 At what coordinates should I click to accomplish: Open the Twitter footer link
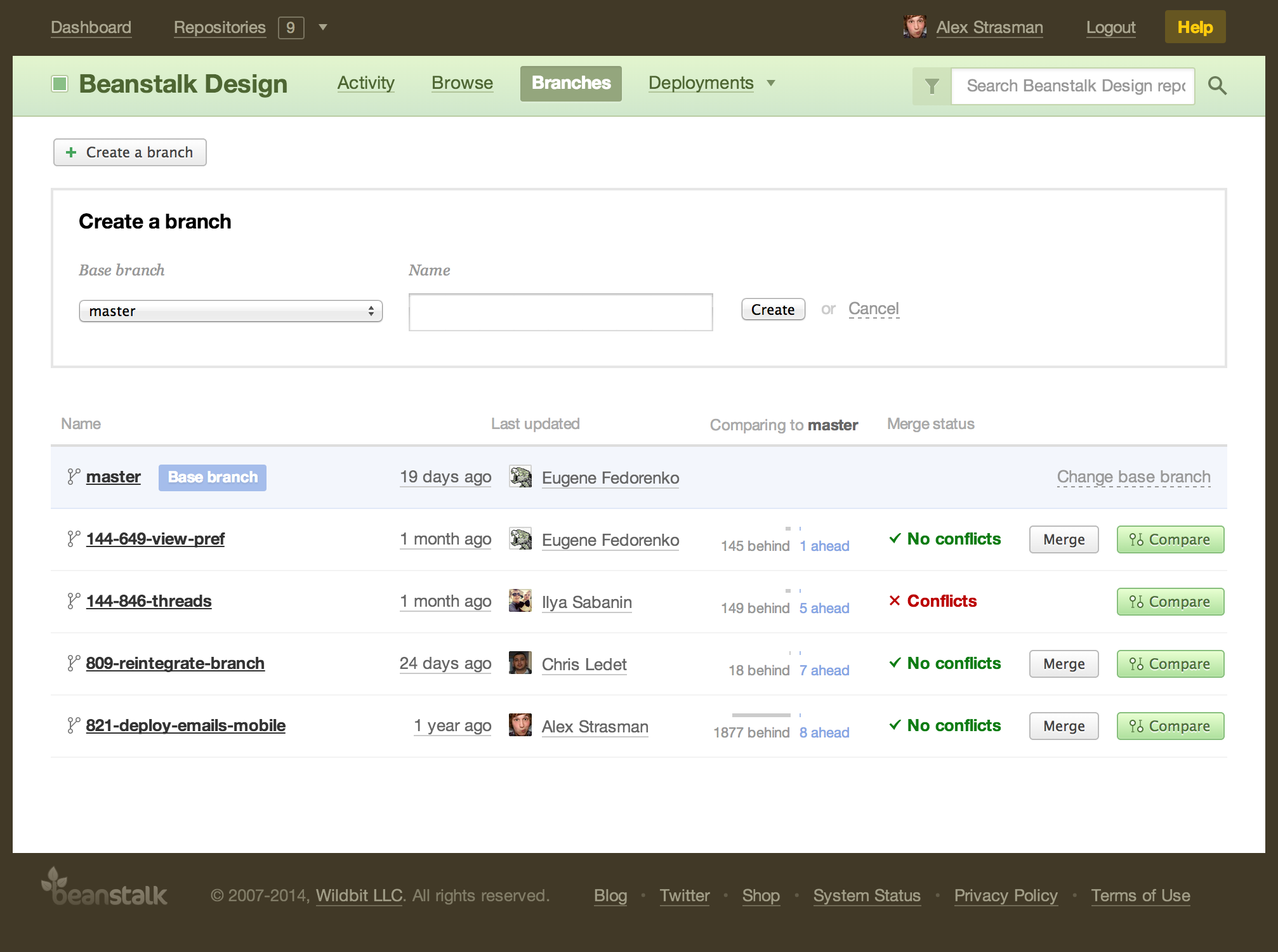[x=684, y=896]
